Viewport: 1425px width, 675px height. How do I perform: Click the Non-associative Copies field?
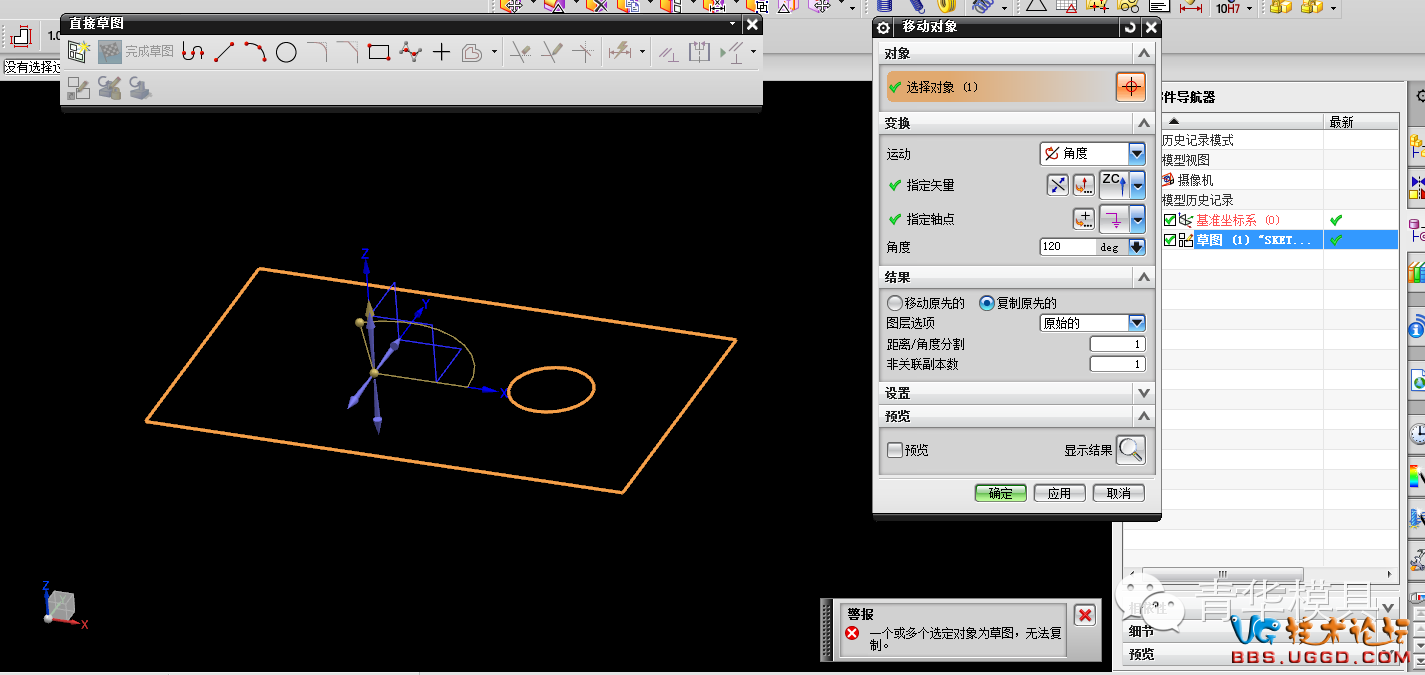[1117, 364]
